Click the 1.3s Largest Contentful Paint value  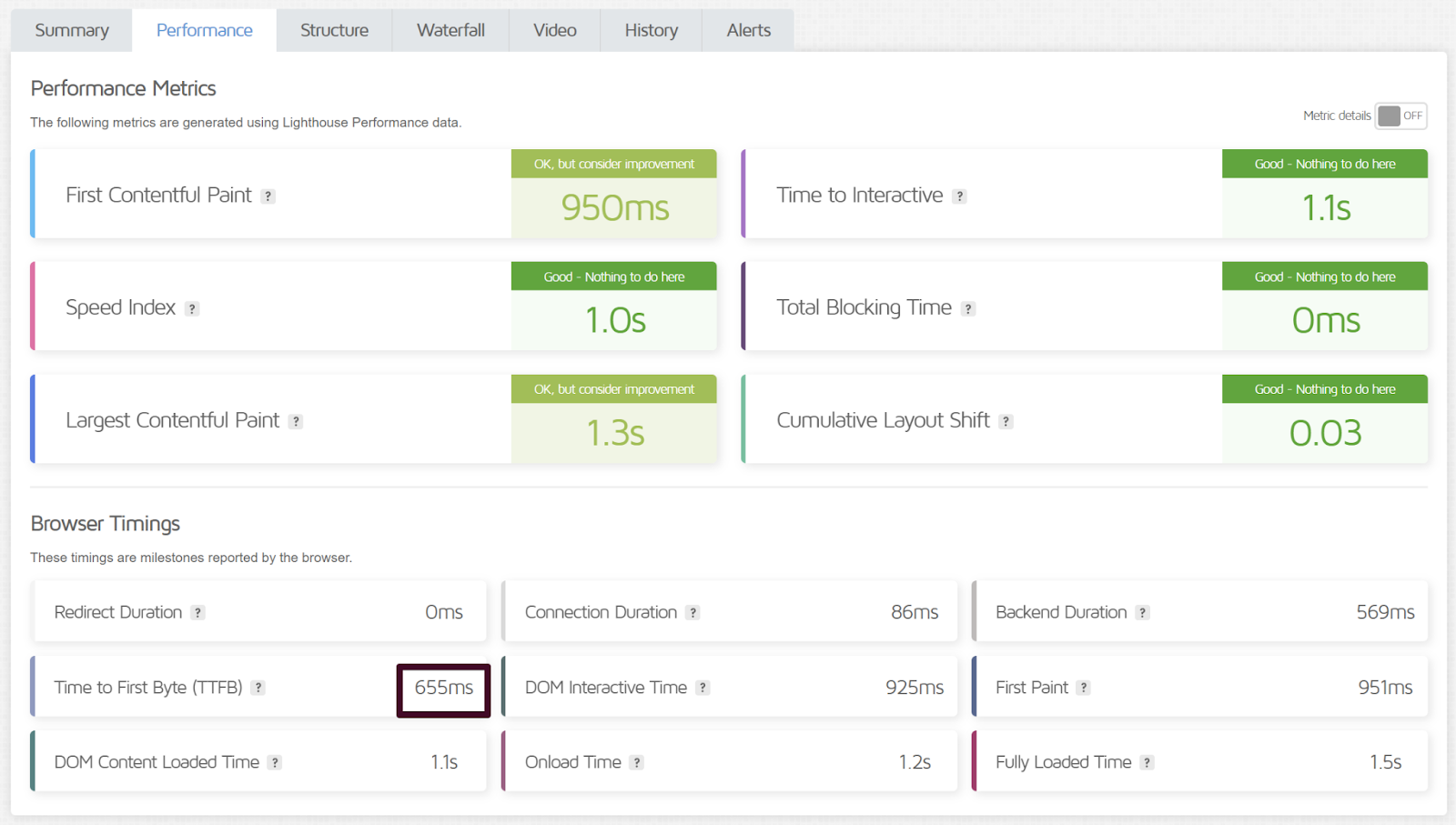pos(615,433)
